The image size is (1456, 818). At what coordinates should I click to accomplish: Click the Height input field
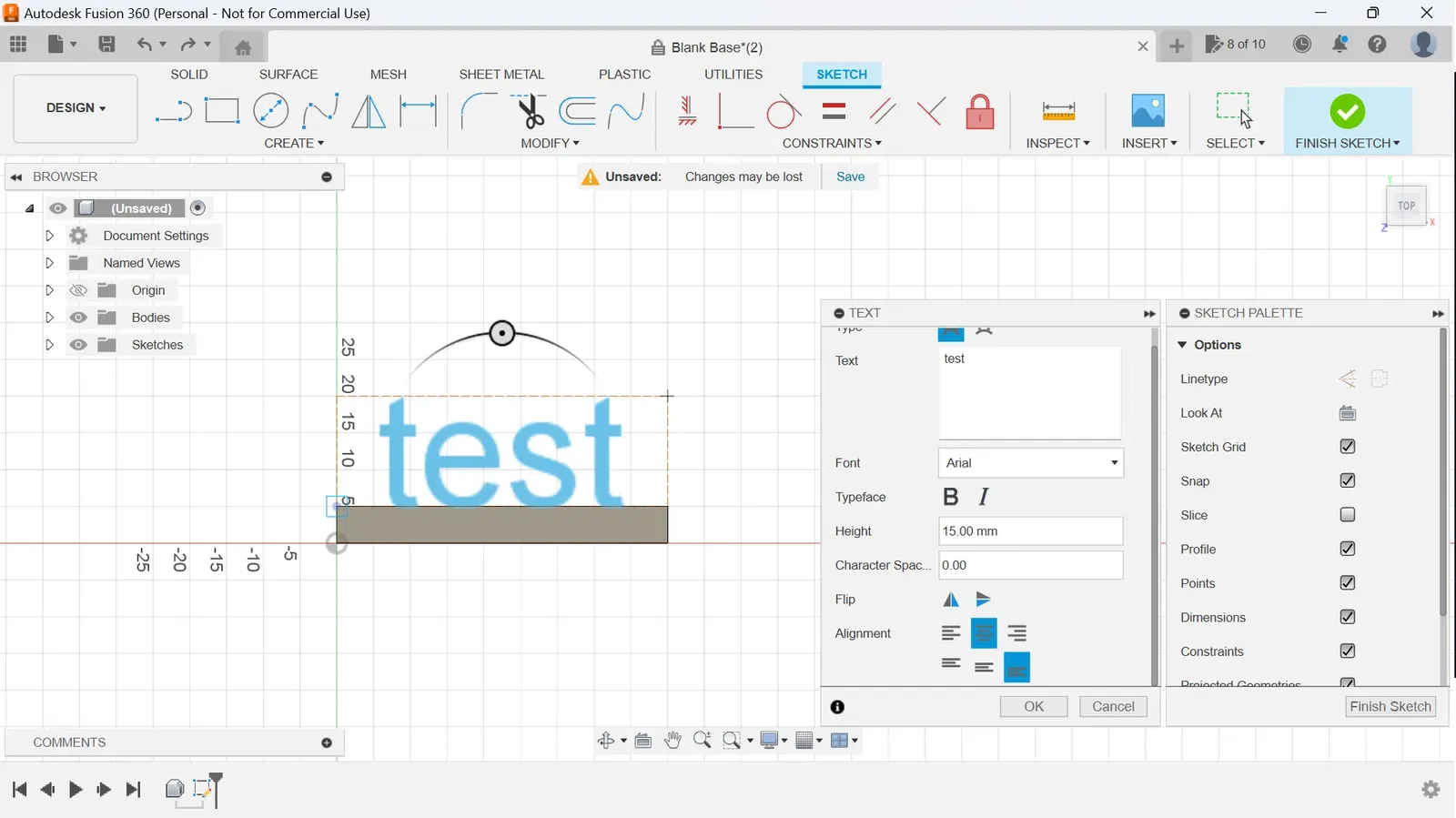tap(1030, 531)
